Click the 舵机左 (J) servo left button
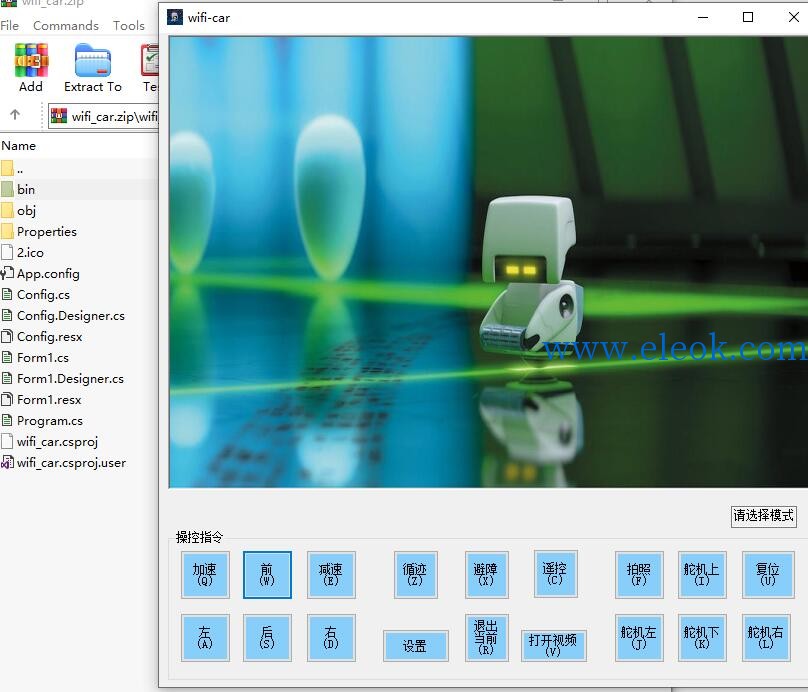808x692 pixels. coord(639,637)
